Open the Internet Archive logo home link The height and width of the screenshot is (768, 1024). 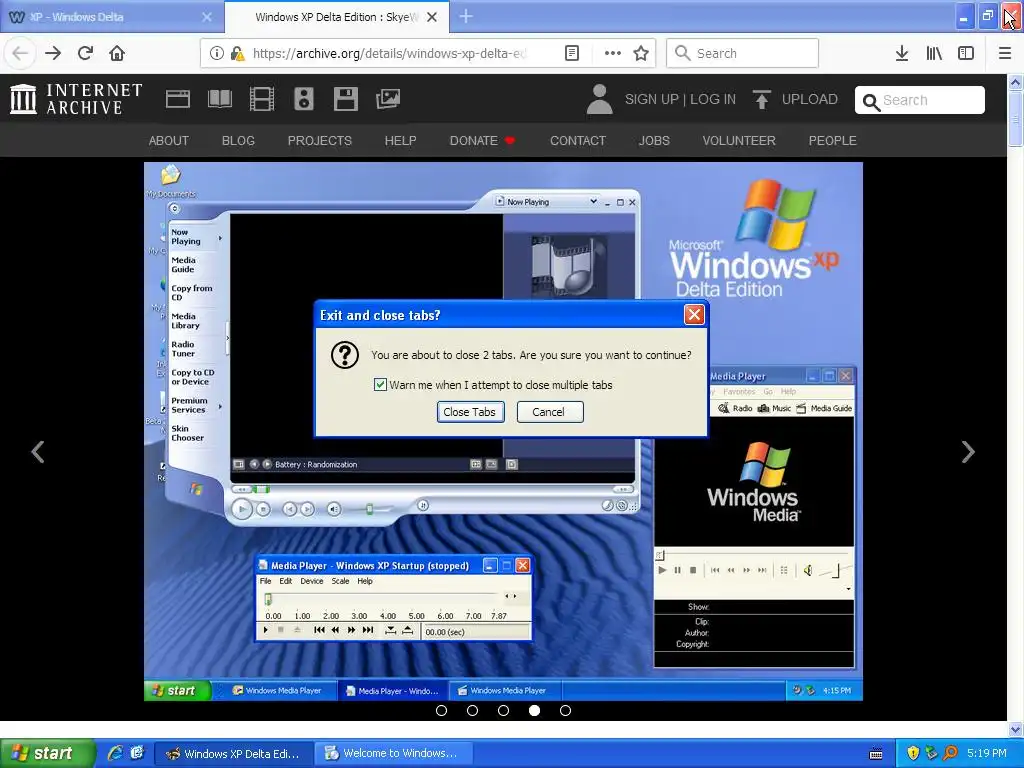tap(76, 99)
